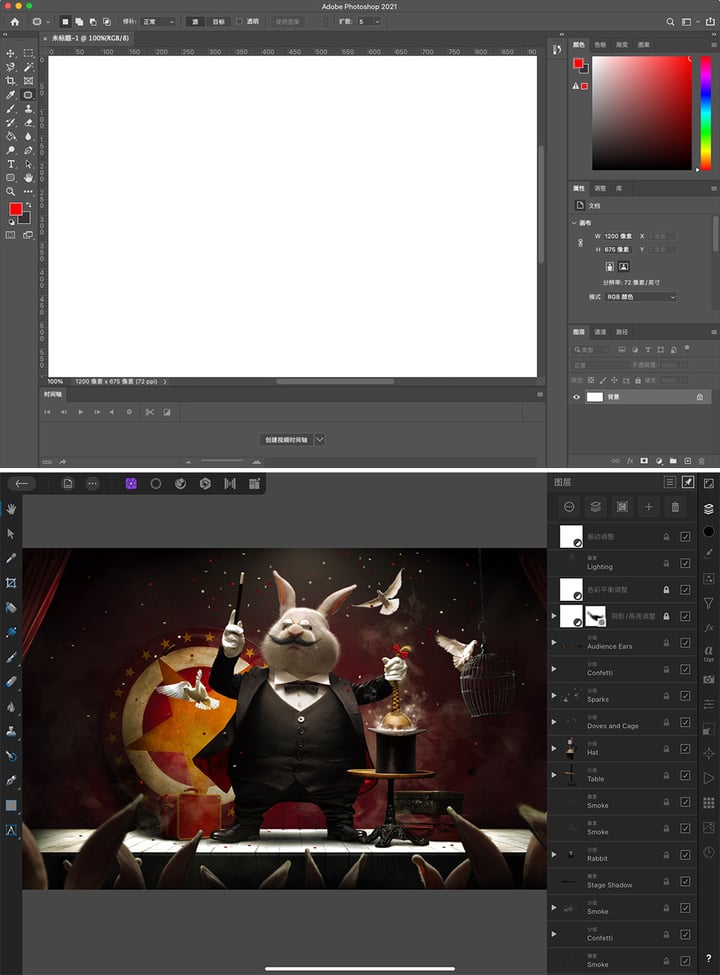Expand the Rabbit layer group
720x975 pixels.
(x=554, y=854)
